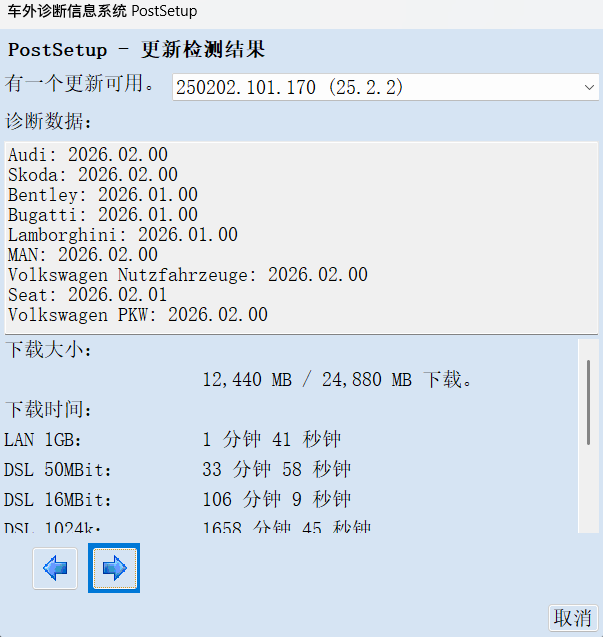Screen dimensions: 603x637
Task: Click the Bugatti: 2026.01.00 line
Action: click(x=102, y=215)
